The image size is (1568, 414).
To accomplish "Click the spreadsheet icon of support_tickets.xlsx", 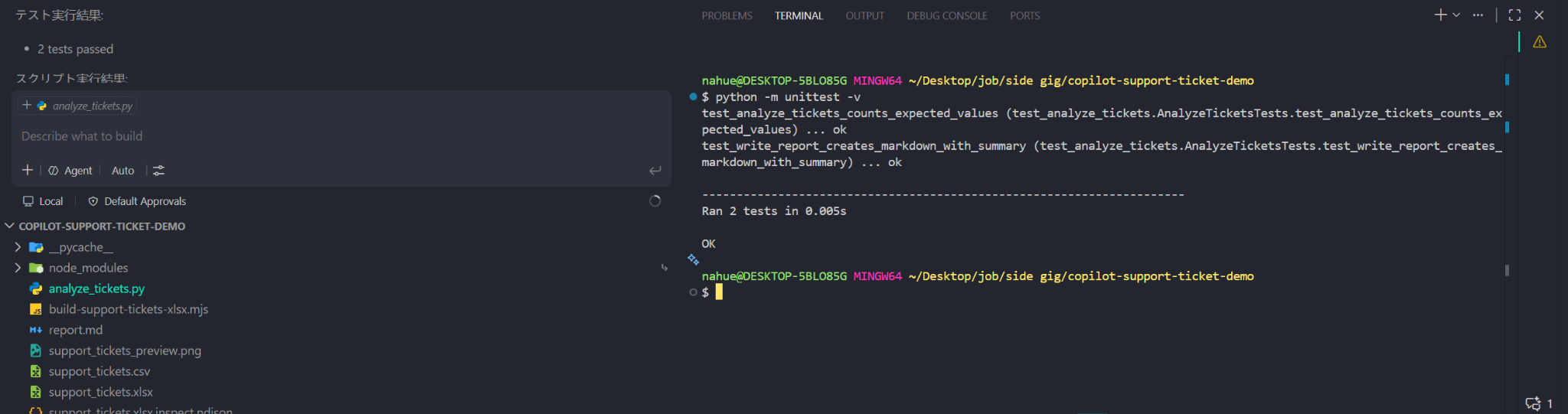I will 36,392.
